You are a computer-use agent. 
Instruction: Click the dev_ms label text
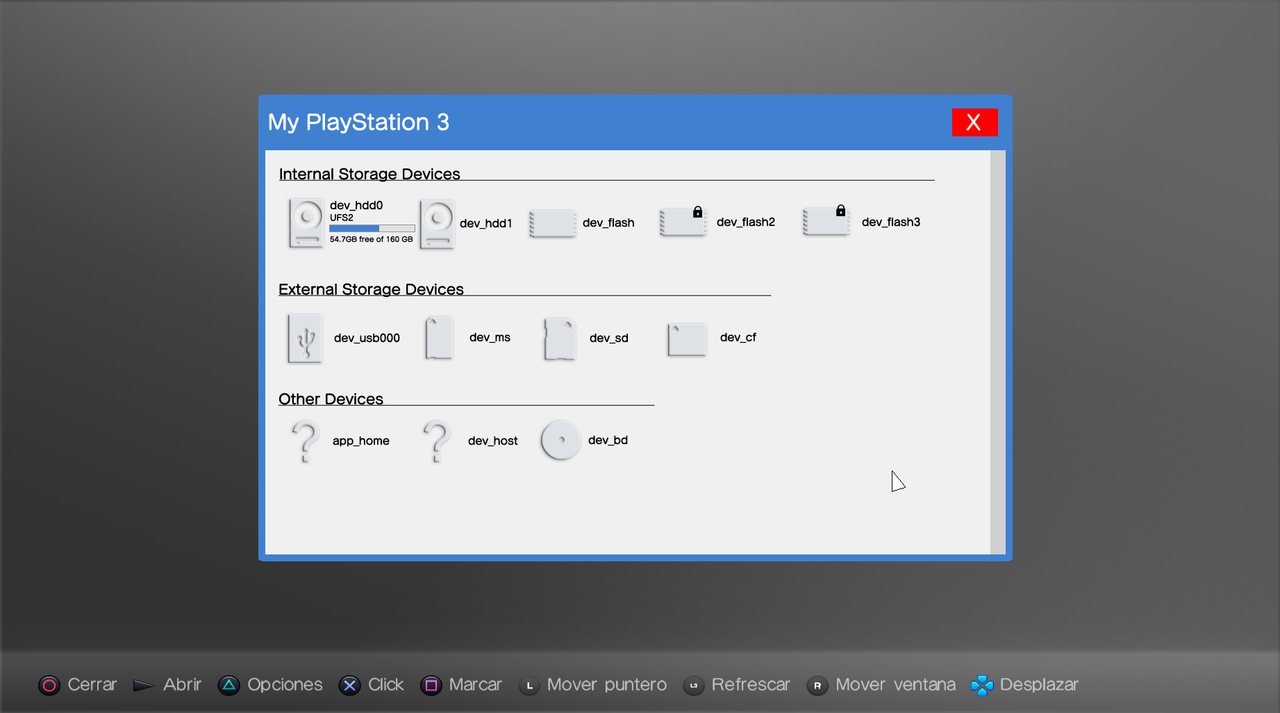pyautogui.click(x=490, y=338)
